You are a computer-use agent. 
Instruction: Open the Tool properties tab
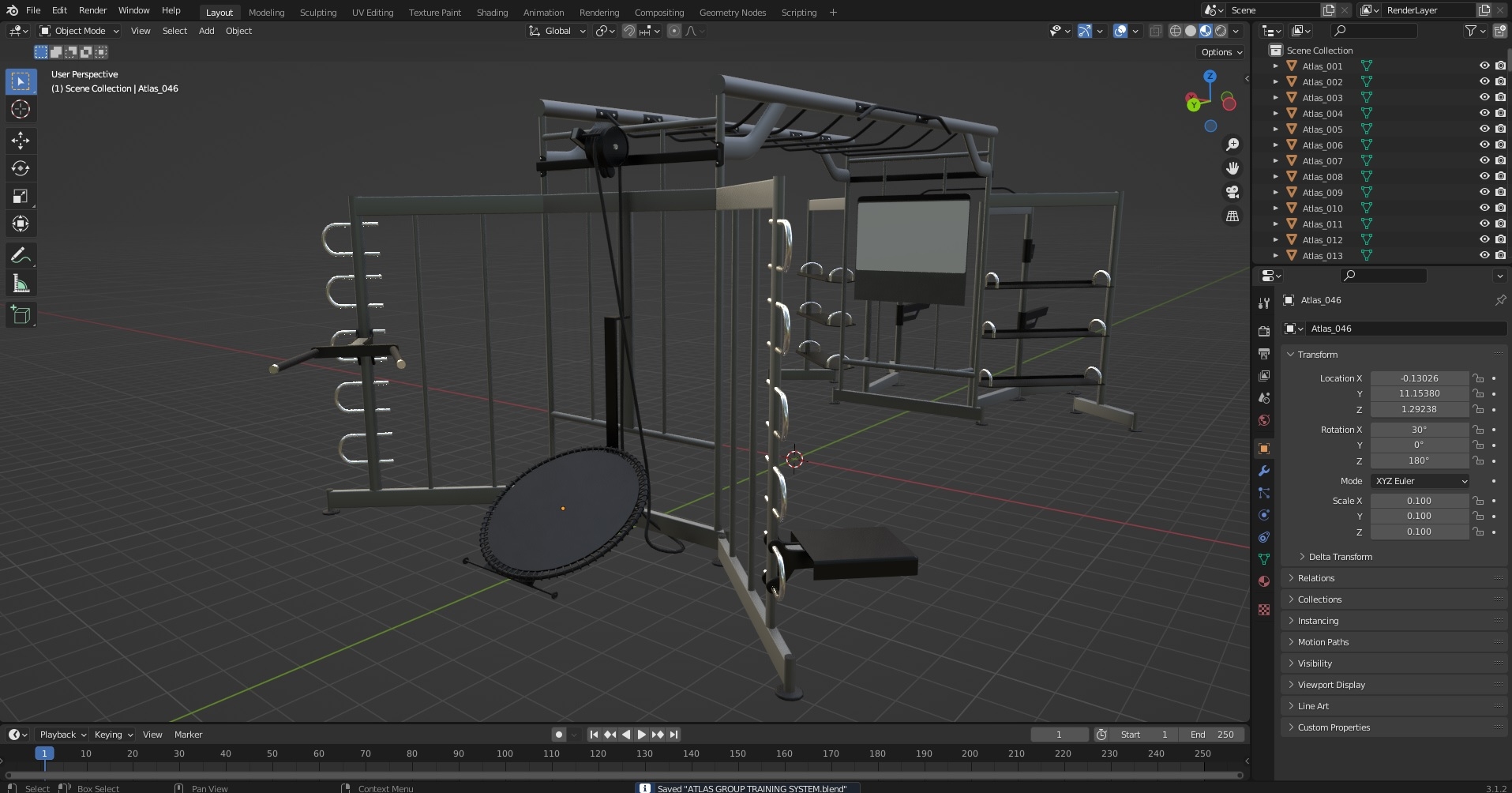coord(1264,303)
